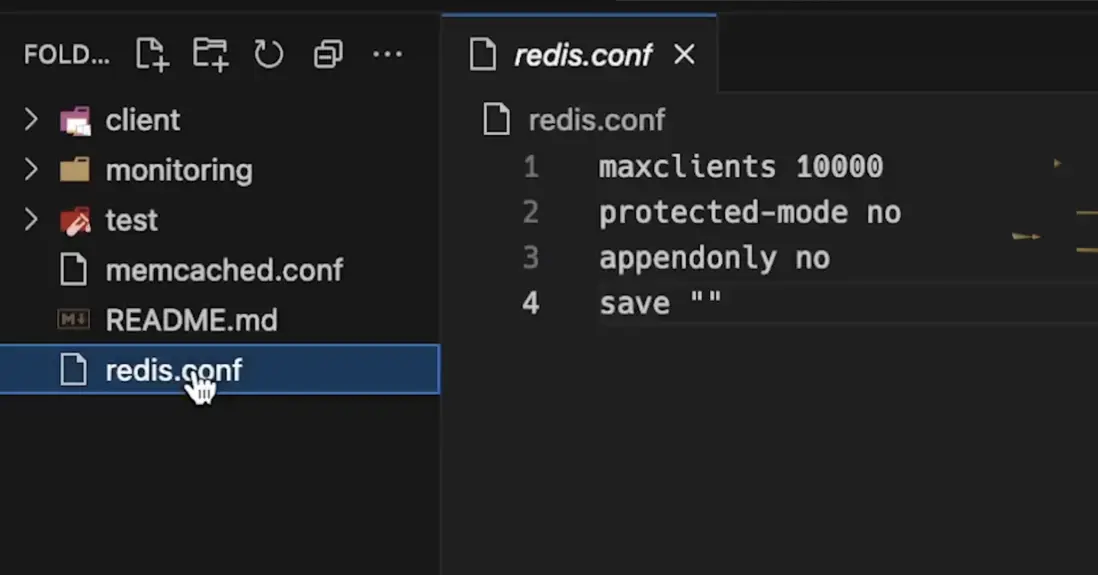Expand the test folder chevron
The height and width of the screenshot is (575, 1098).
pyautogui.click(x=31, y=220)
